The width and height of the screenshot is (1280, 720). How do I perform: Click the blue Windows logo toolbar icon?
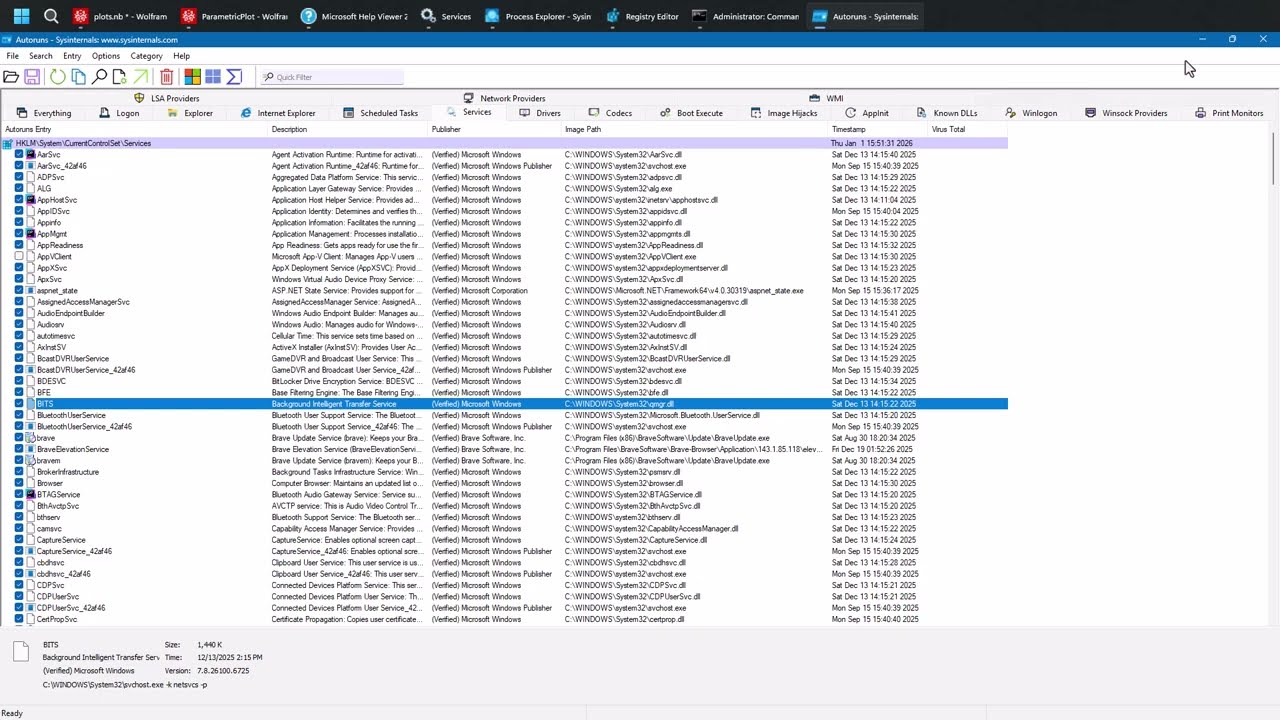213,77
